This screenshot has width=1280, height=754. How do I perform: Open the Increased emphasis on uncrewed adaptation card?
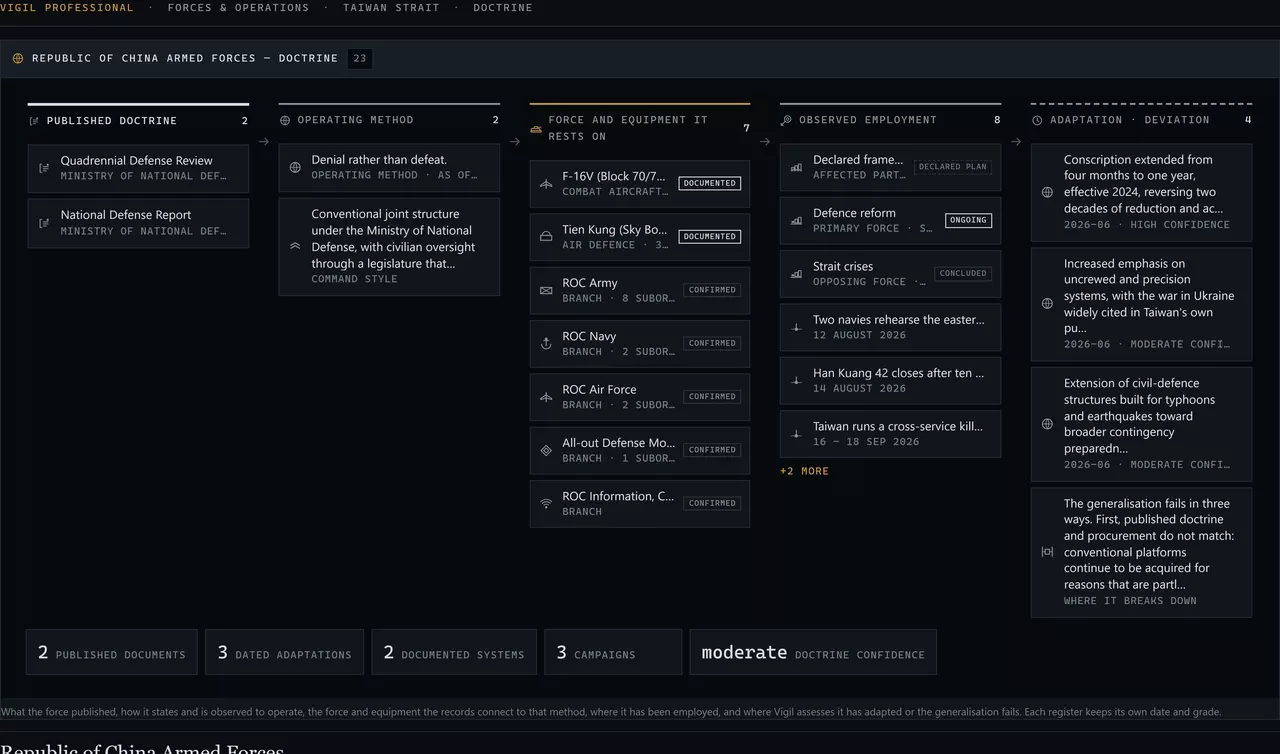click(x=1141, y=304)
